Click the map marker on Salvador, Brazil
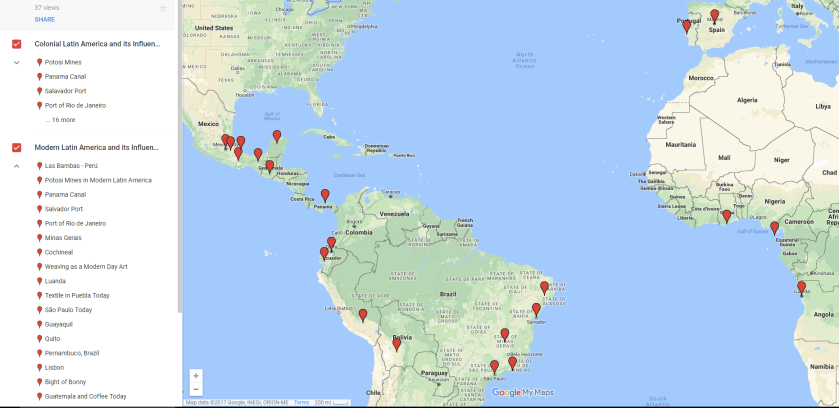The width and height of the screenshot is (839, 408). [536, 310]
